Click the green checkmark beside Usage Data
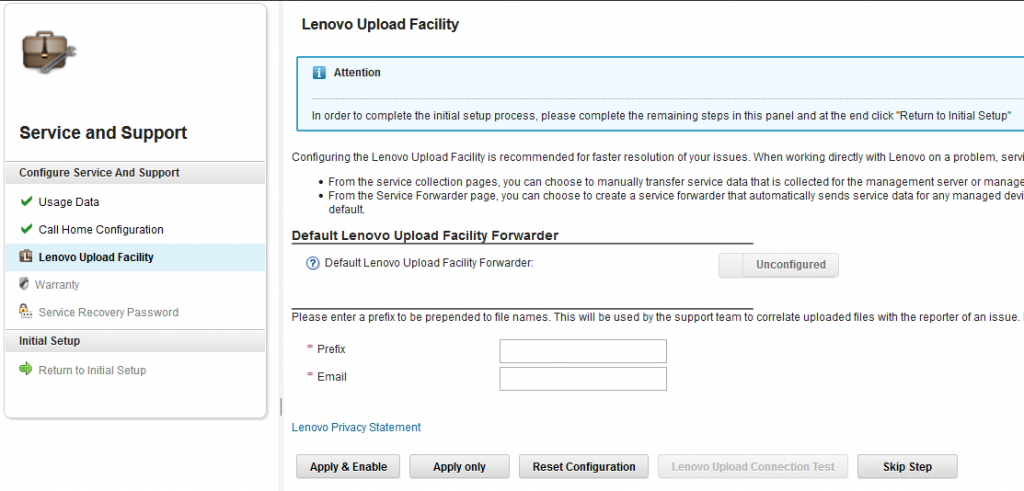The height and width of the screenshot is (491, 1024). click(x=26, y=202)
